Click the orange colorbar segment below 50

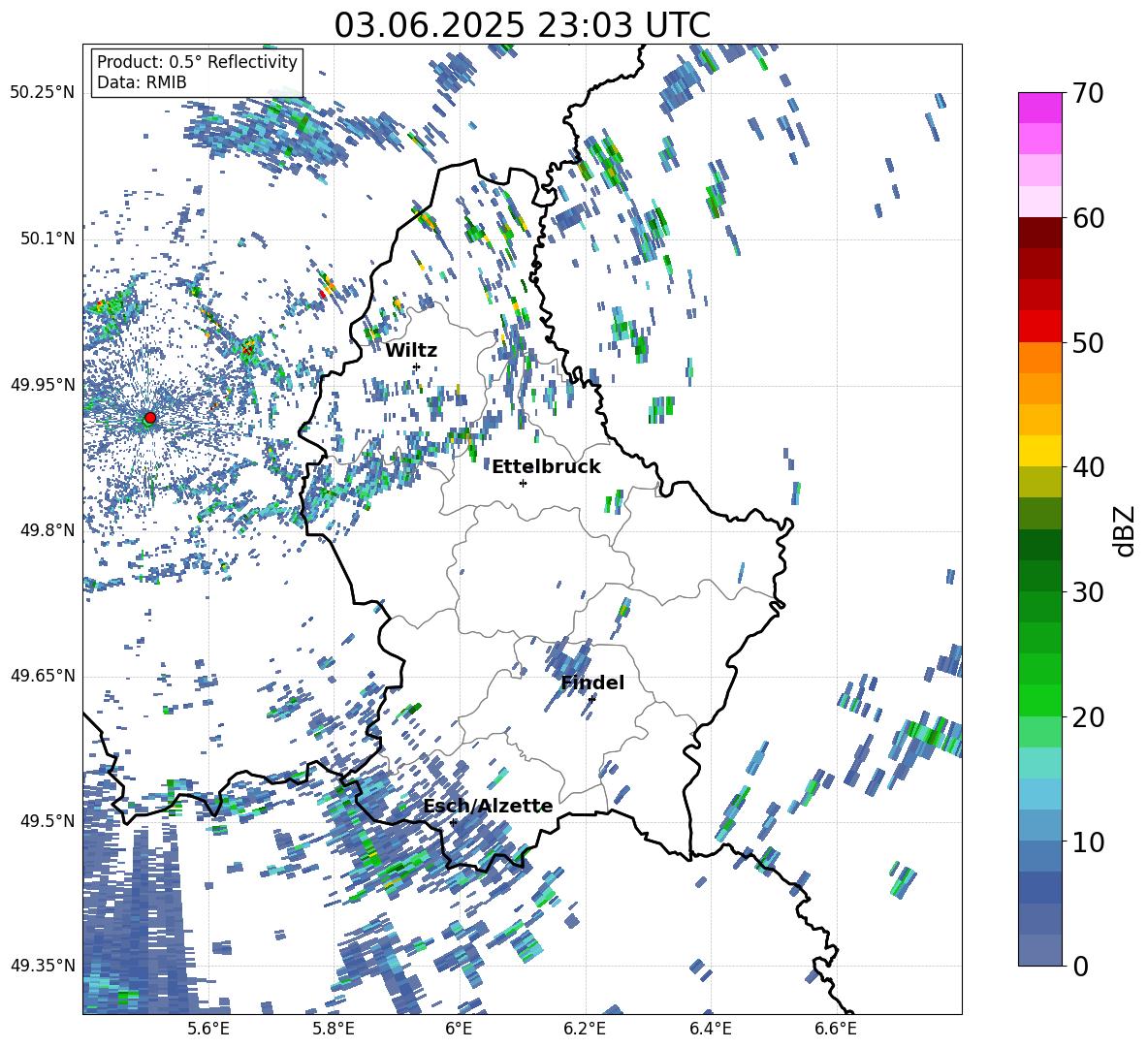[x=1040, y=358]
